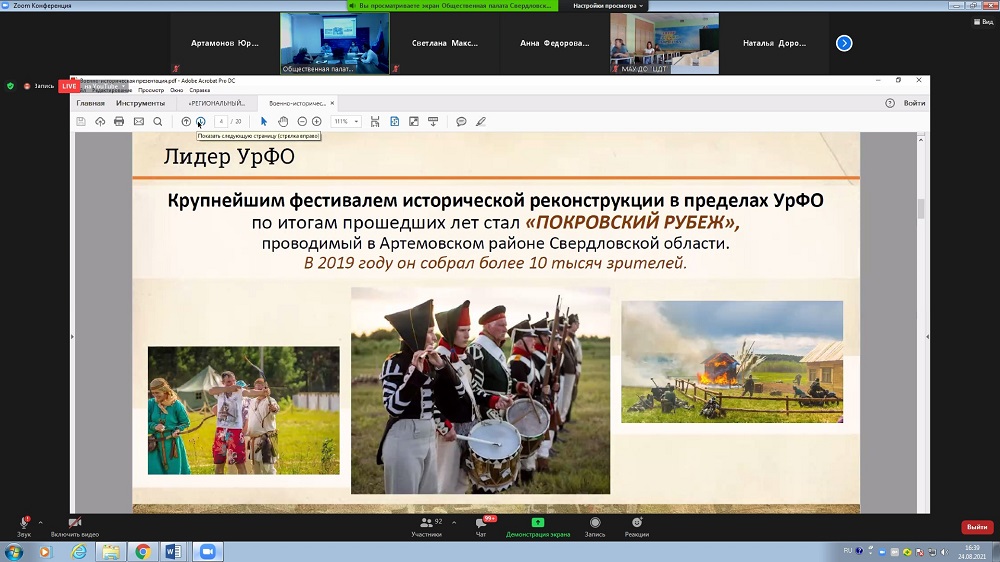The width and height of the screenshot is (1000, 562).
Task: Unmute the Zoom microphone (Звук)
Action: 24,526
